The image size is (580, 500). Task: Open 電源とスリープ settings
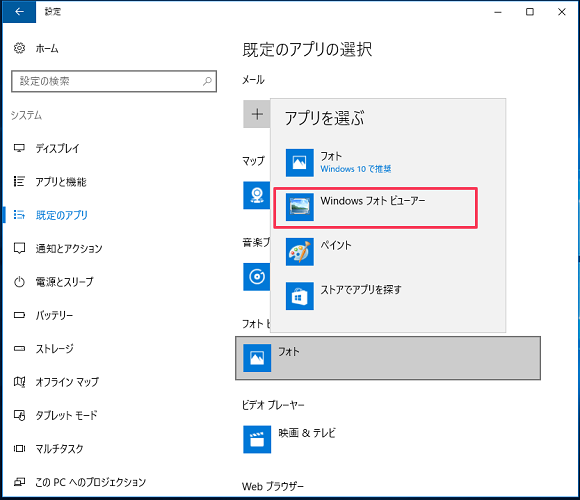(x=64, y=282)
